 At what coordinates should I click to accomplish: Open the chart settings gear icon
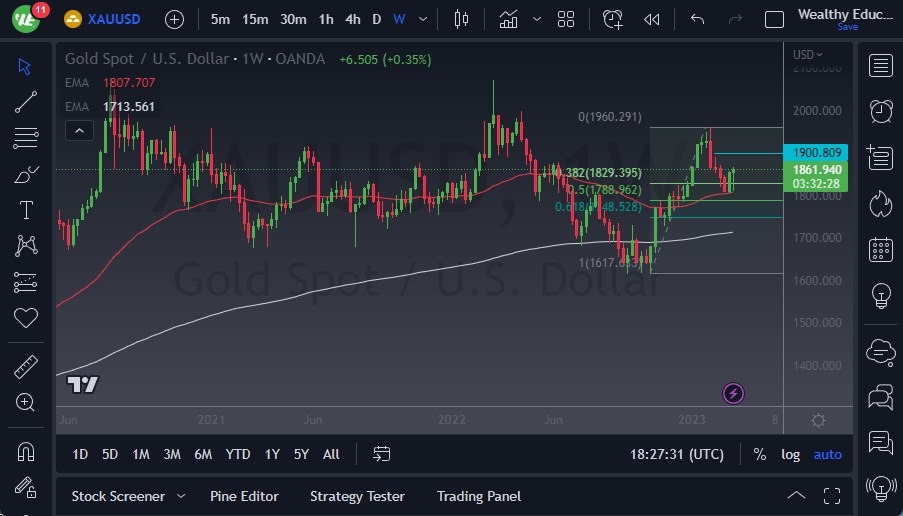(x=818, y=420)
